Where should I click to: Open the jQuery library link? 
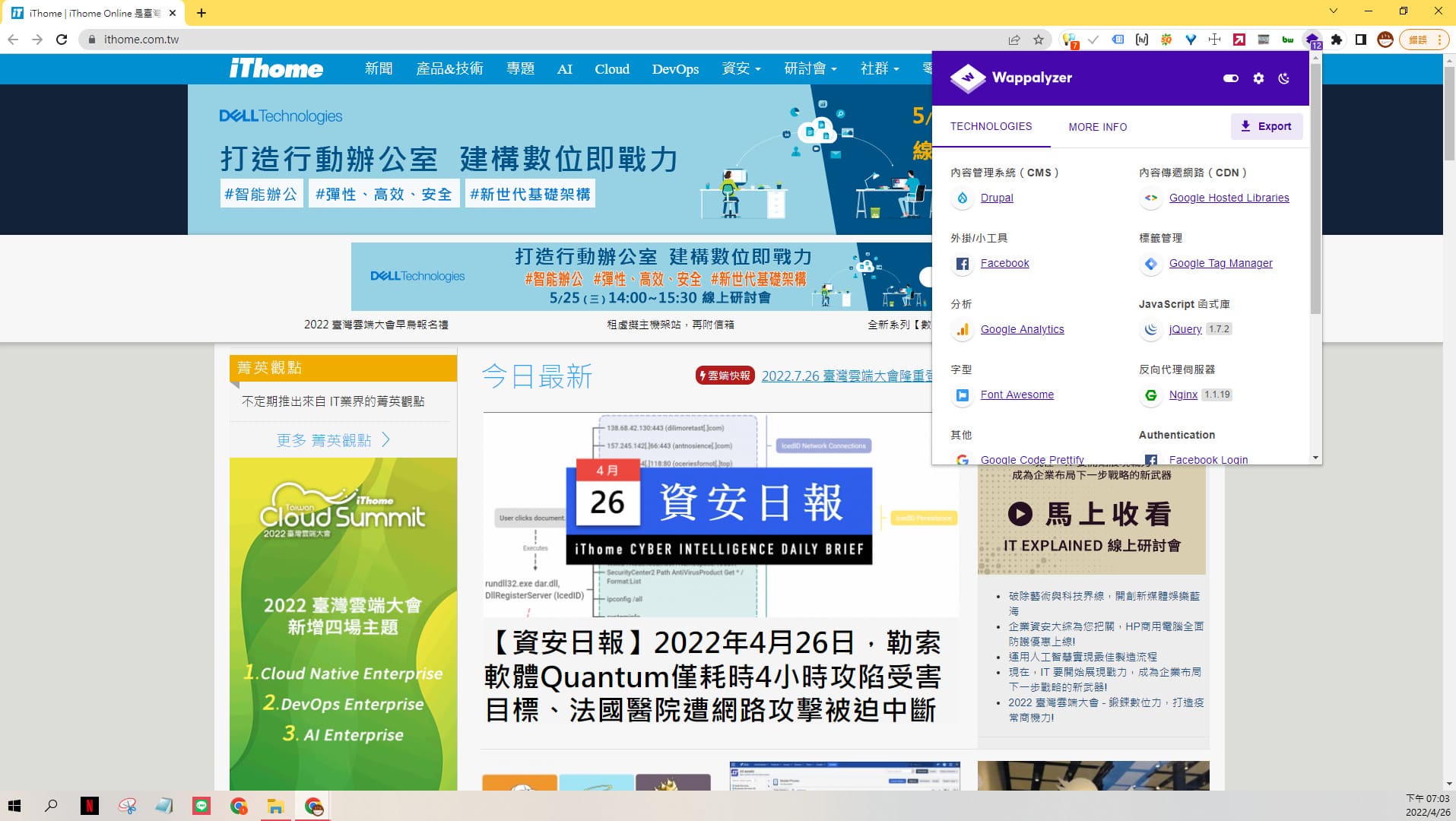coord(1185,329)
